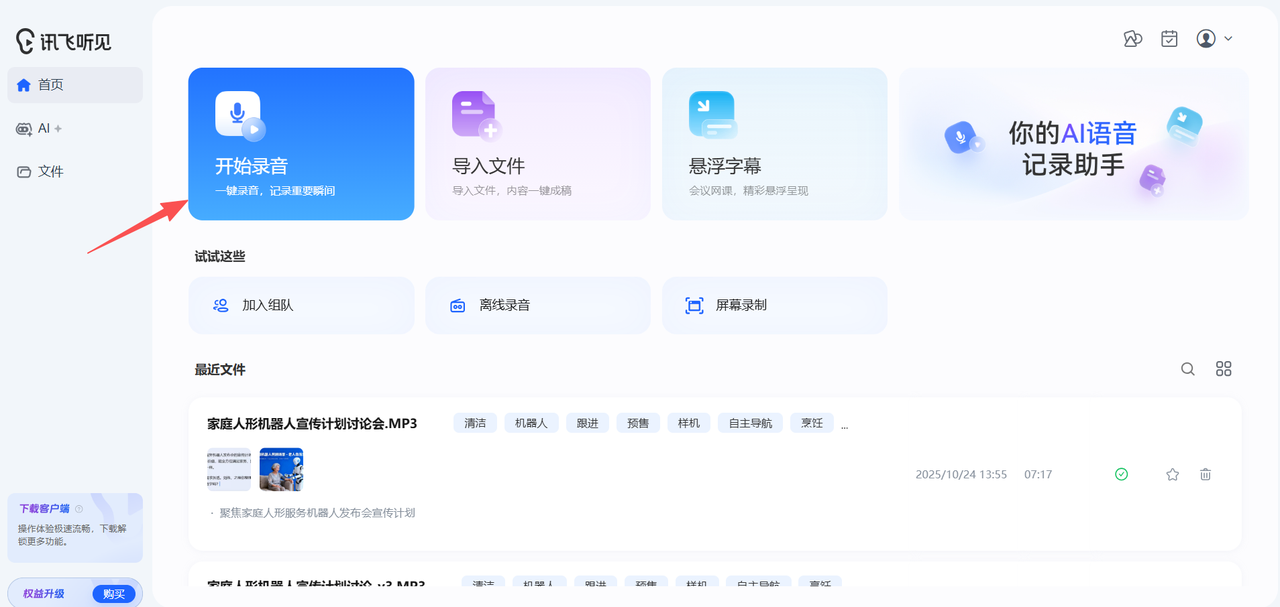1280x607 pixels.
Task: Delete the first MP3 file with trash icon
Action: coord(1205,475)
